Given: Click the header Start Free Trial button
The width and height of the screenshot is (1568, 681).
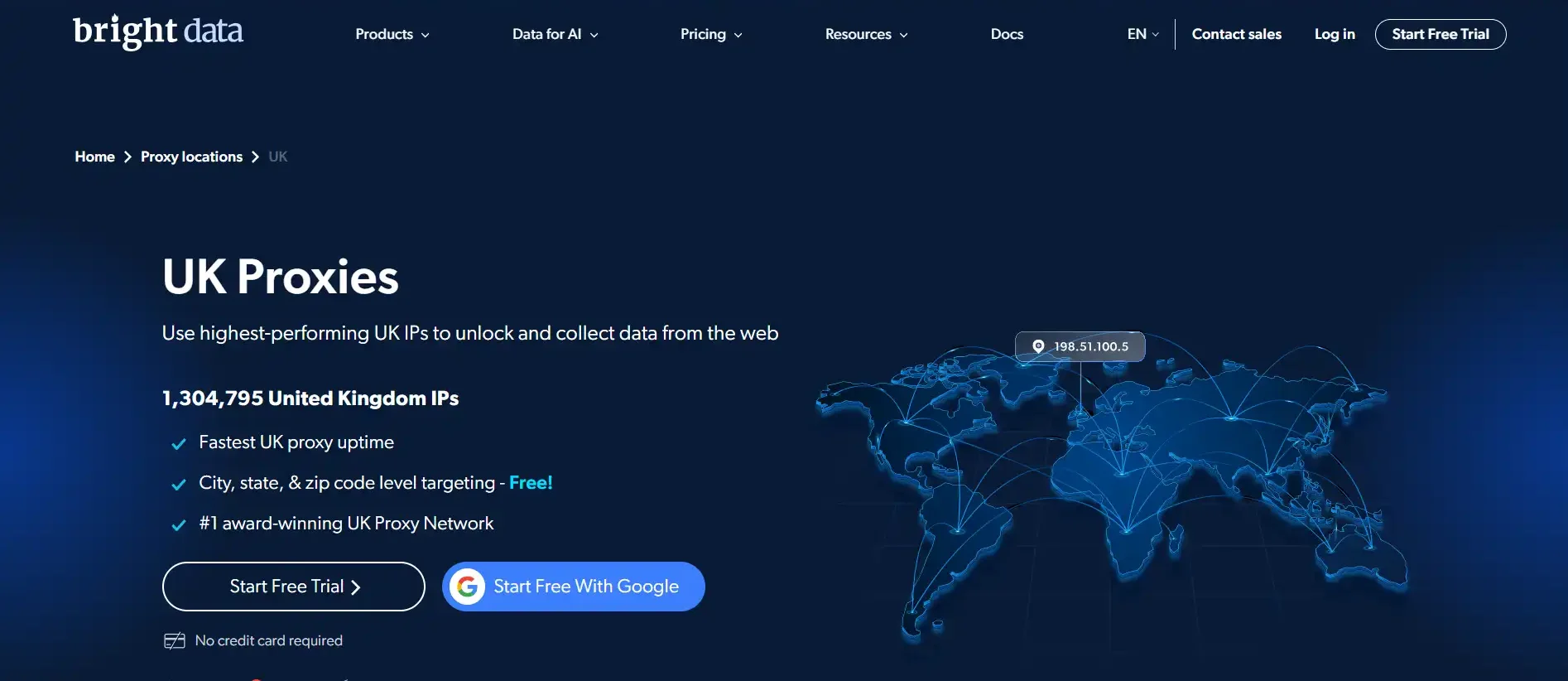Looking at the screenshot, I should (1441, 34).
